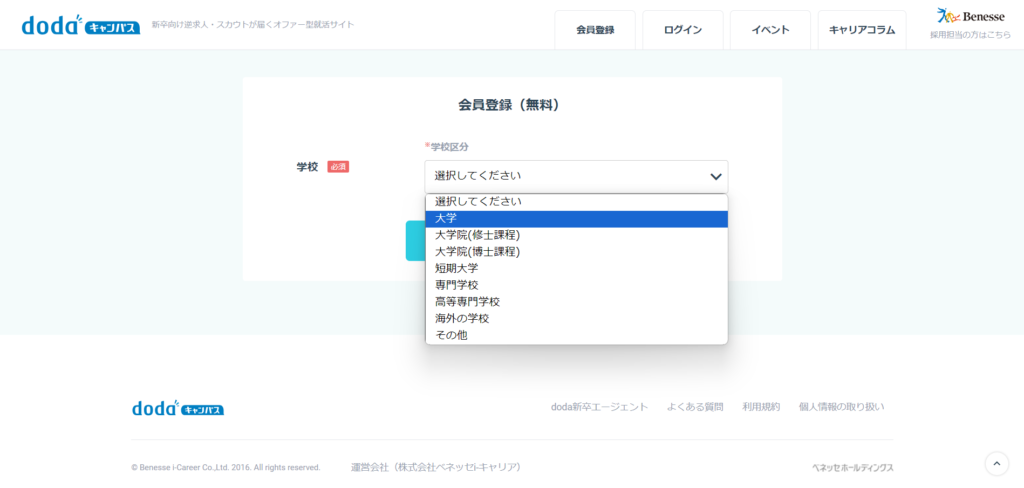
Task: Select 大学 from the dropdown list
Action: [x=576, y=218]
